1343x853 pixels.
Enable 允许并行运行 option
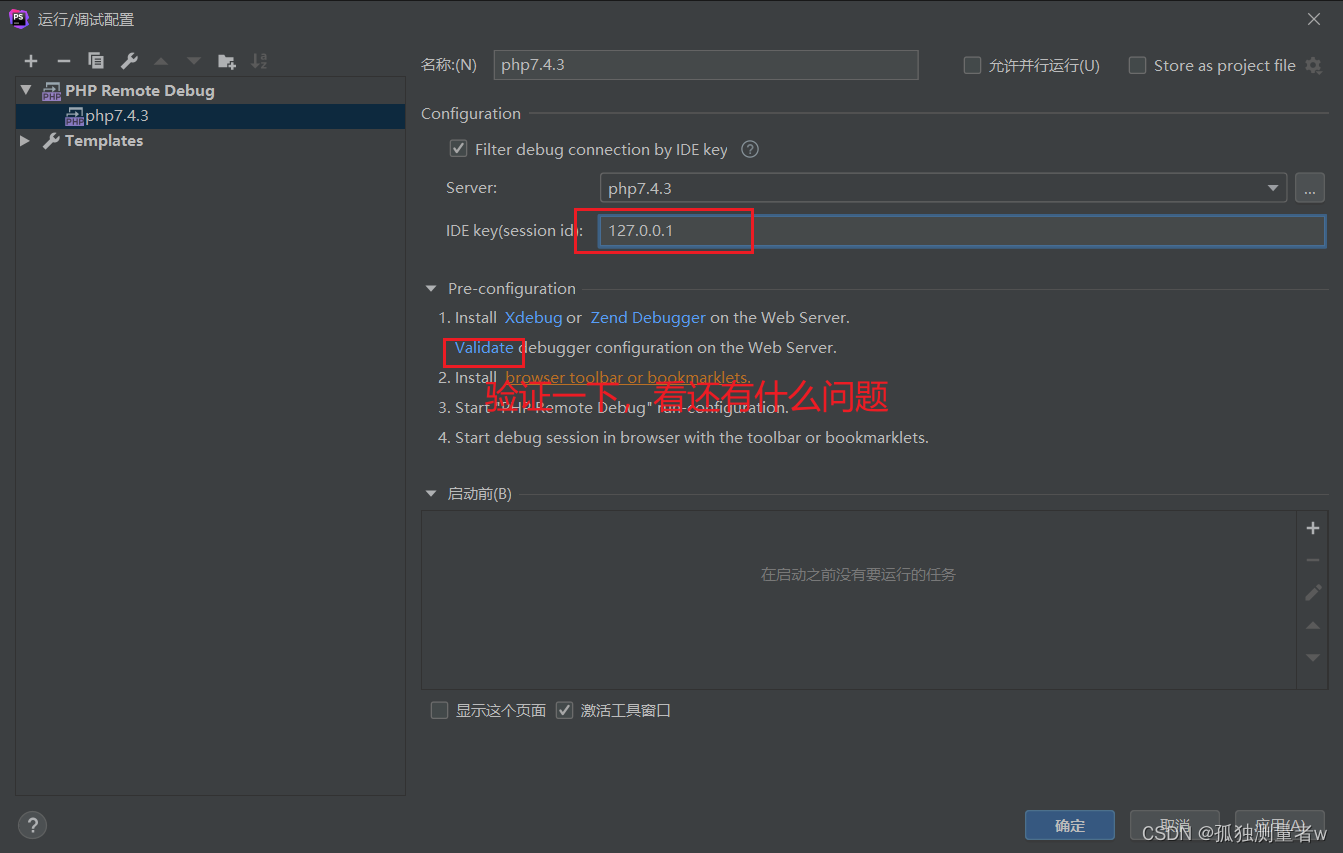pos(971,65)
